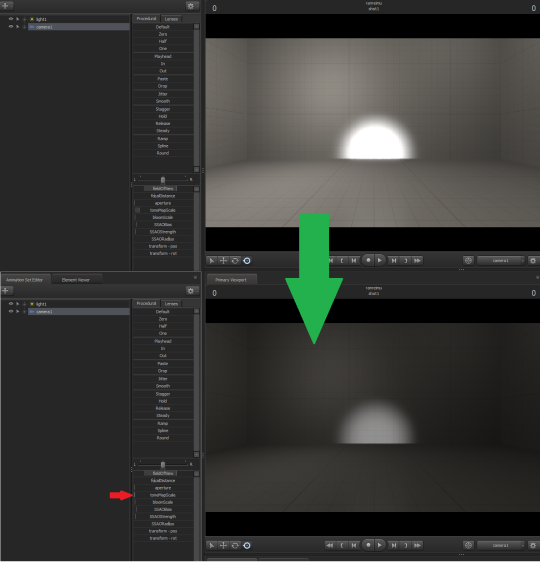Pick the rotate manipulator under the dark viewport
The image size is (540, 562).
point(235,545)
